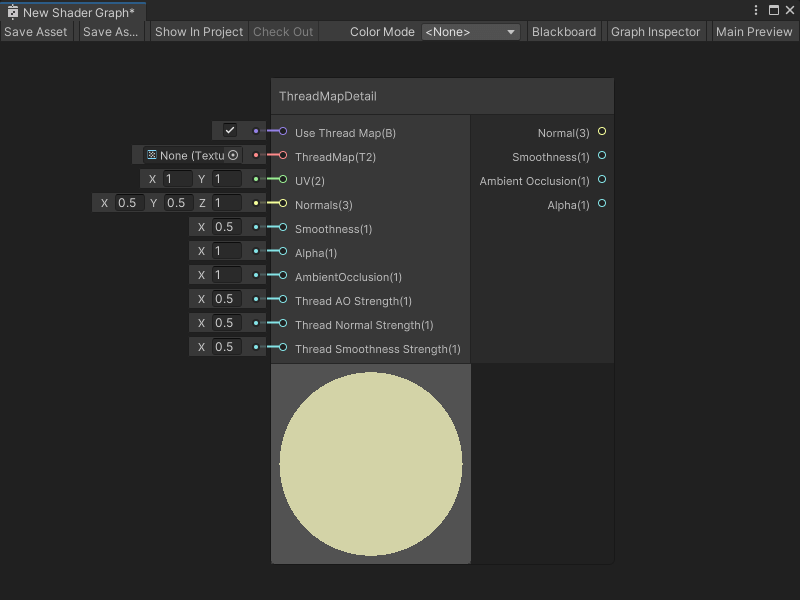Click the Save Asset button
Viewport: 800px width, 600px height.
(x=36, y=31)
